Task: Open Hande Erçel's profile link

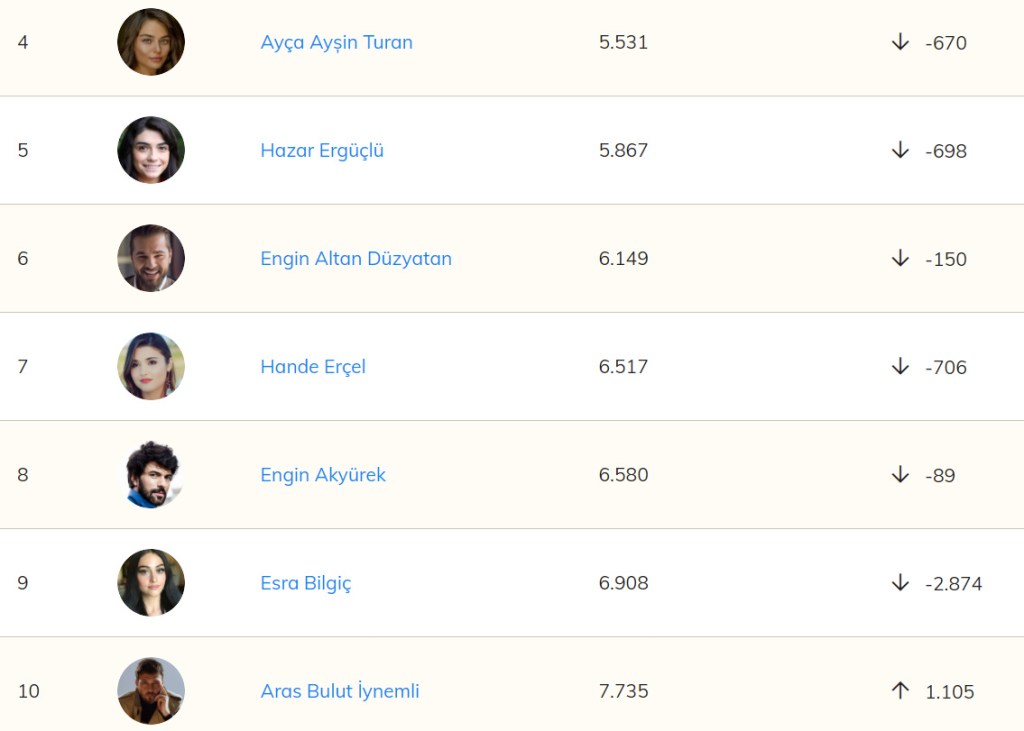Action: click(313, 366)
